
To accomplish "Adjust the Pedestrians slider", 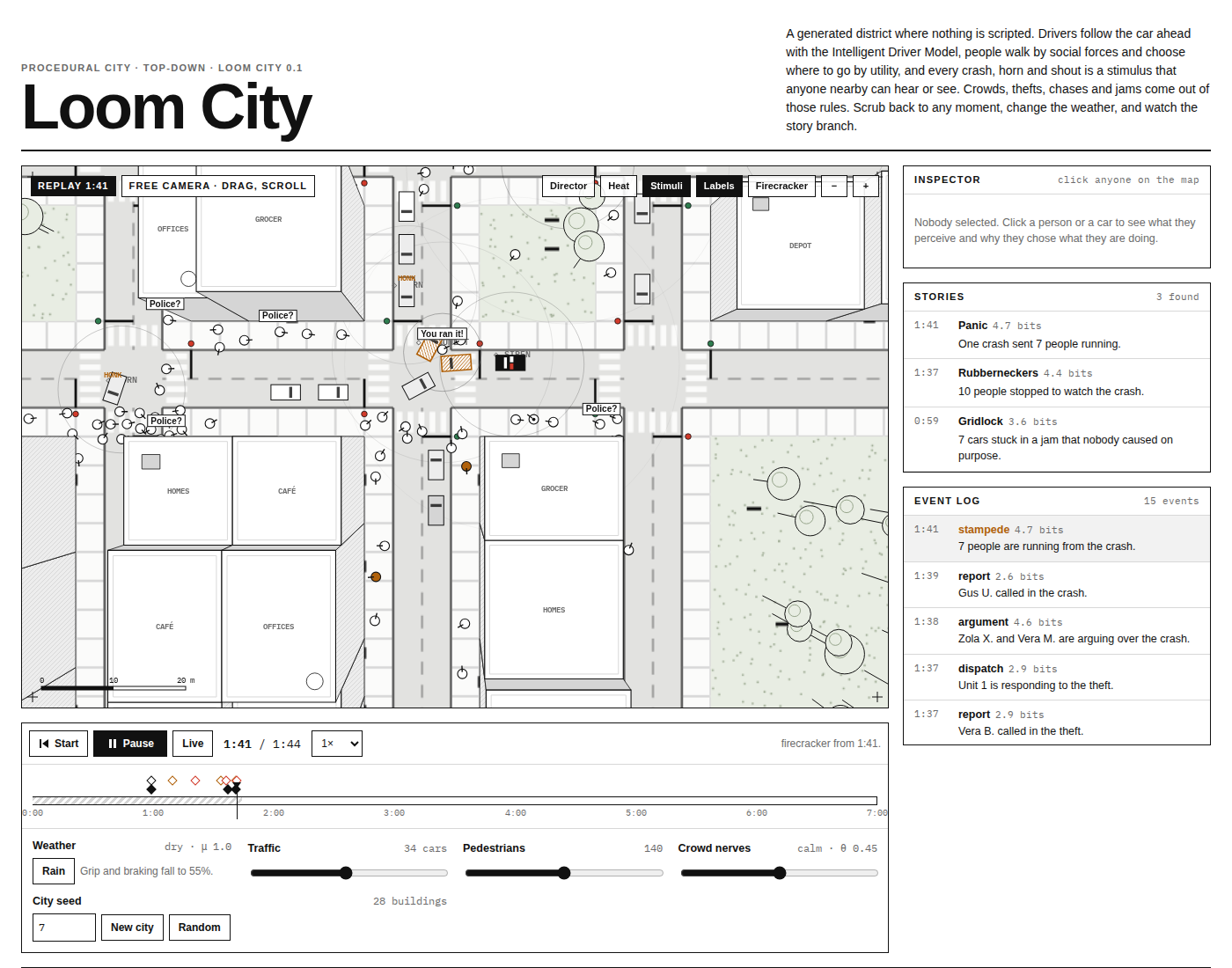I will [x=564, y=873].
